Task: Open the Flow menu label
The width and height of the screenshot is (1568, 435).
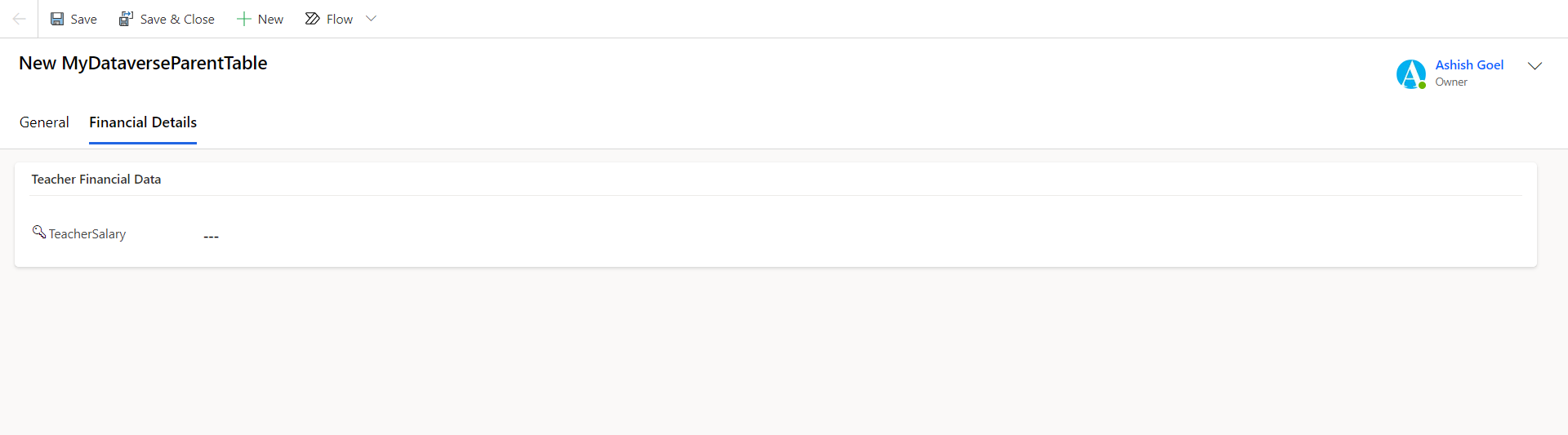Action: coord(340,20)
